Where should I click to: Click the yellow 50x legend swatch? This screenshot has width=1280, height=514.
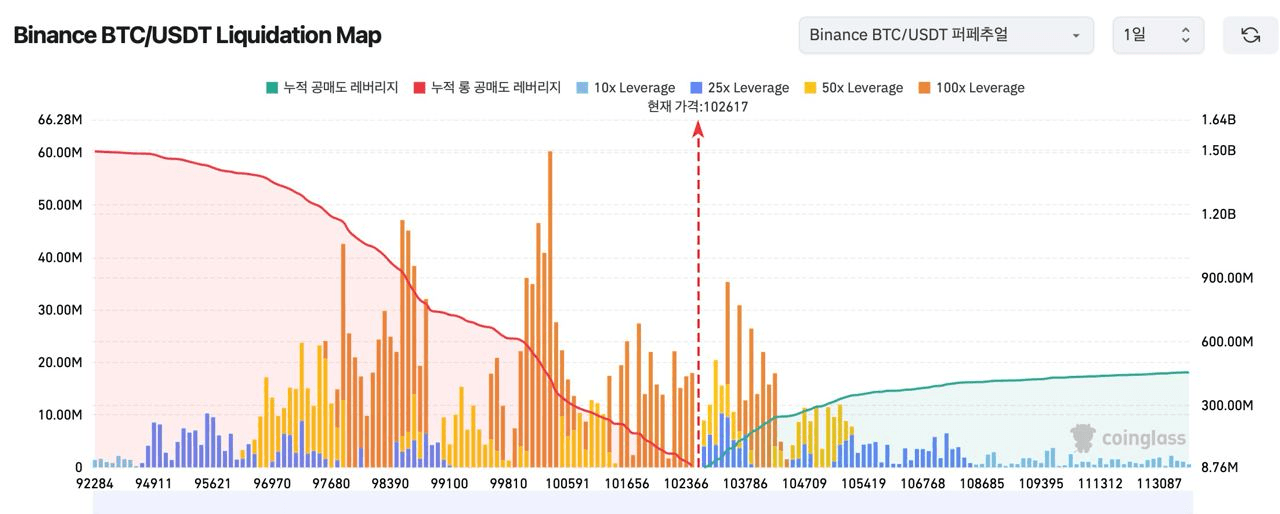809,88
